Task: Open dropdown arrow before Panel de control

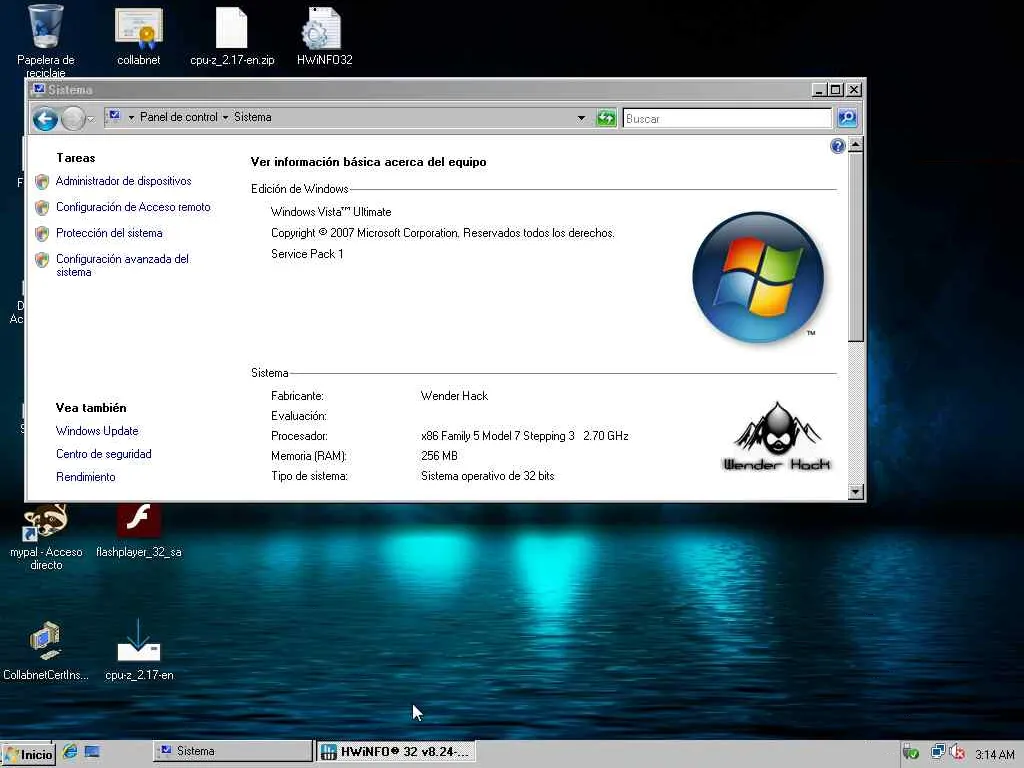Action: pos(131,118)
